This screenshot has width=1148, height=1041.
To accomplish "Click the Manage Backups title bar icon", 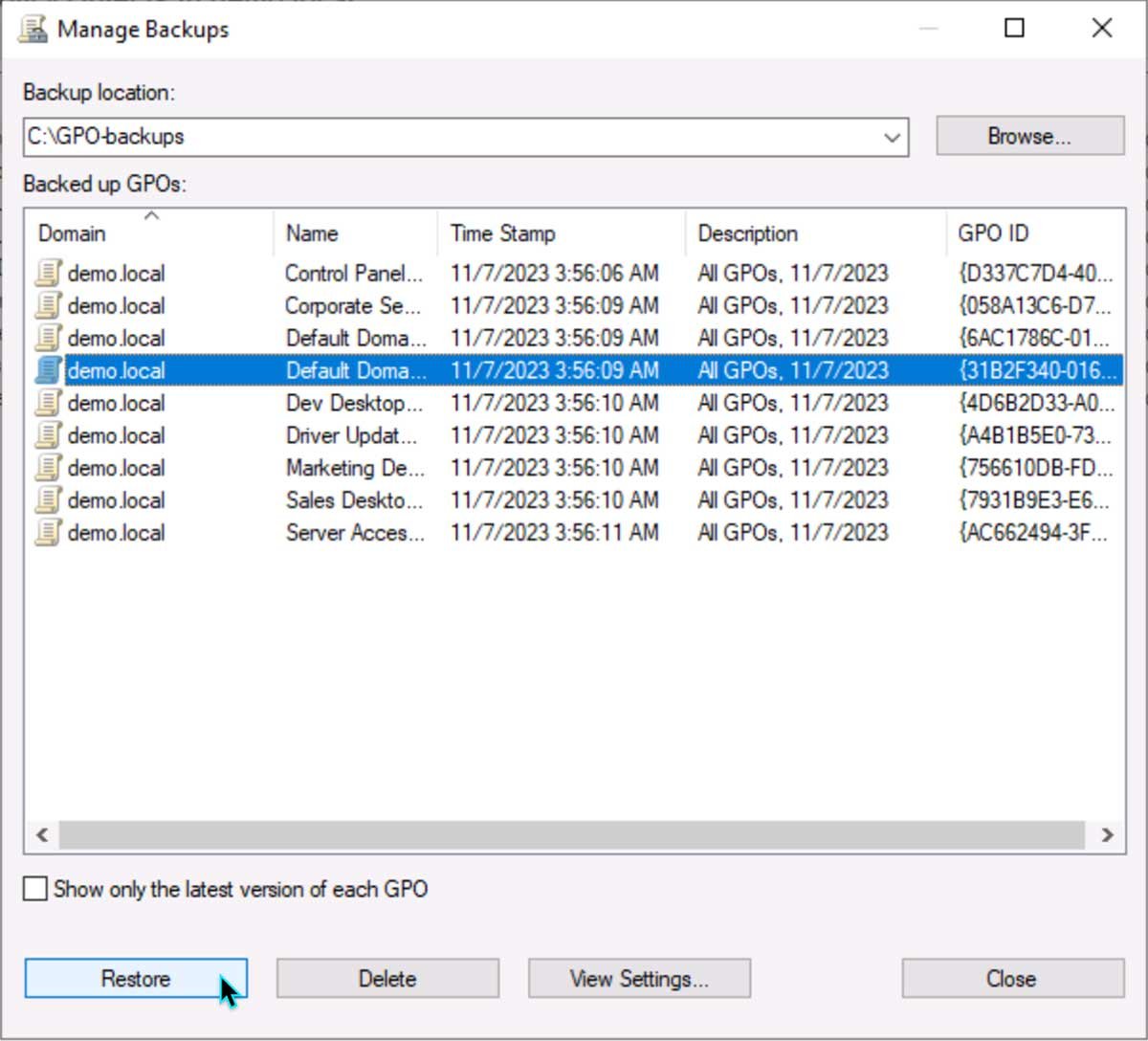I will (33, 30).
